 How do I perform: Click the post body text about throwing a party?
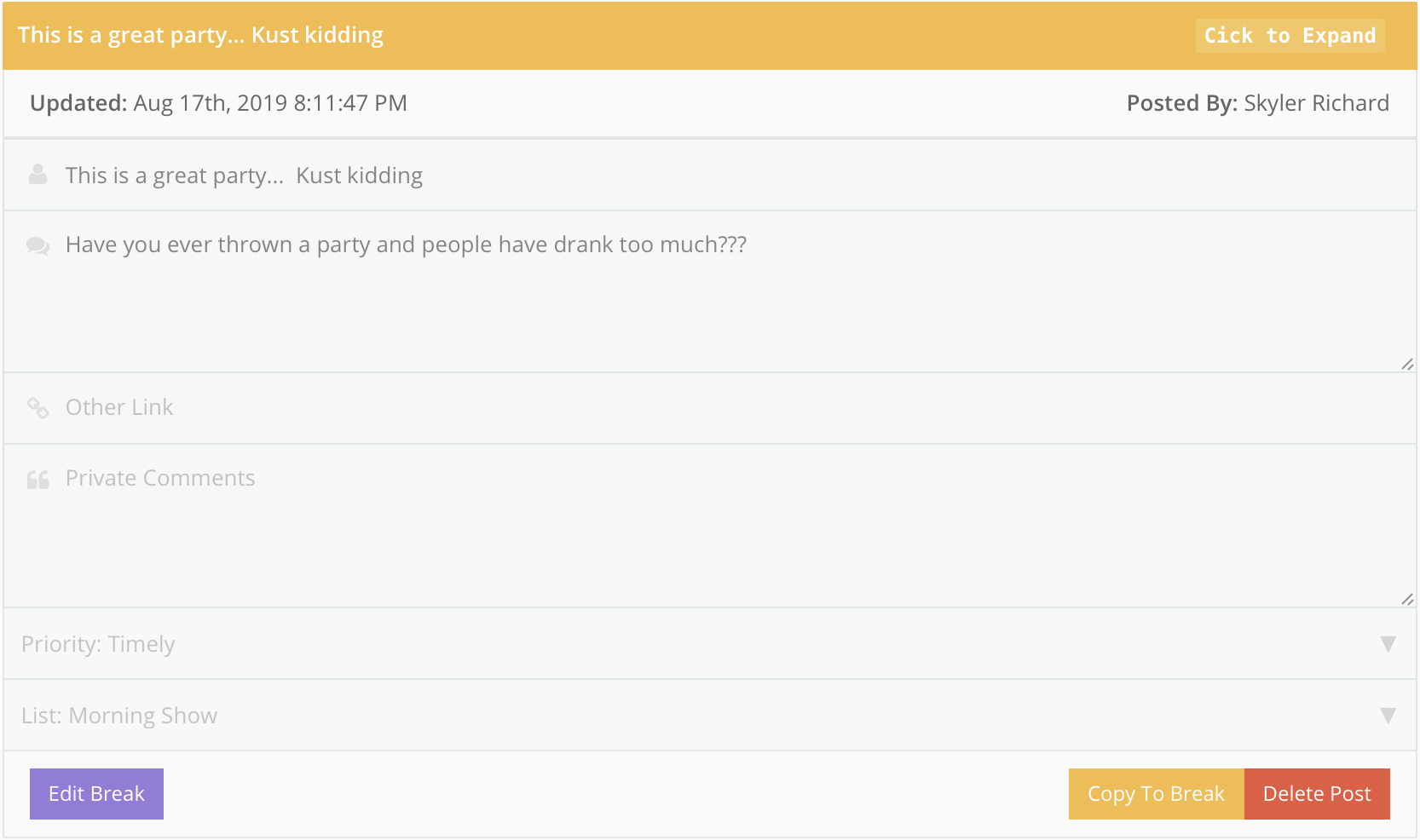point(406,245)
